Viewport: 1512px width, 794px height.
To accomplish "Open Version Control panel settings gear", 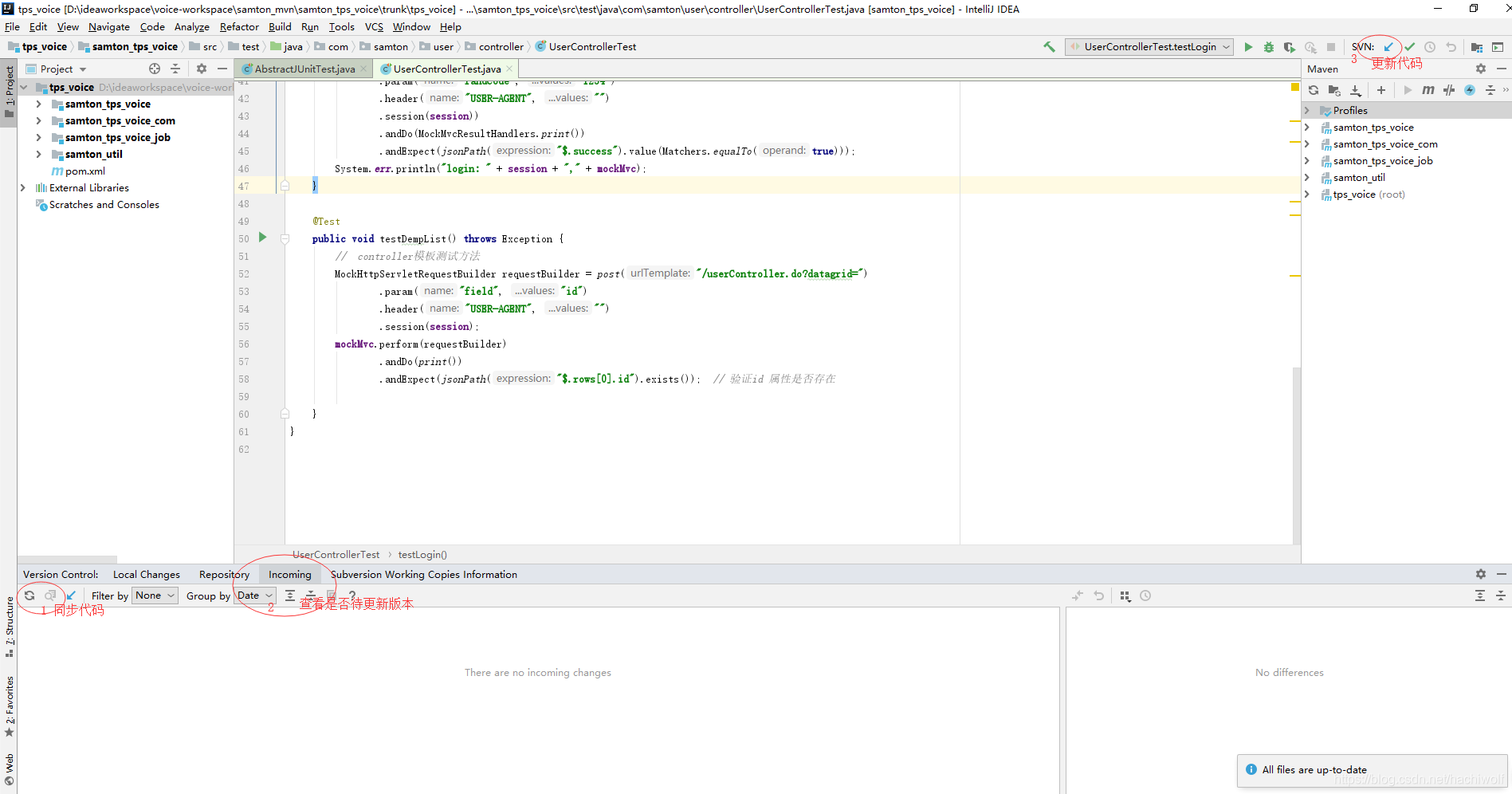I will tap(1481, 574).
